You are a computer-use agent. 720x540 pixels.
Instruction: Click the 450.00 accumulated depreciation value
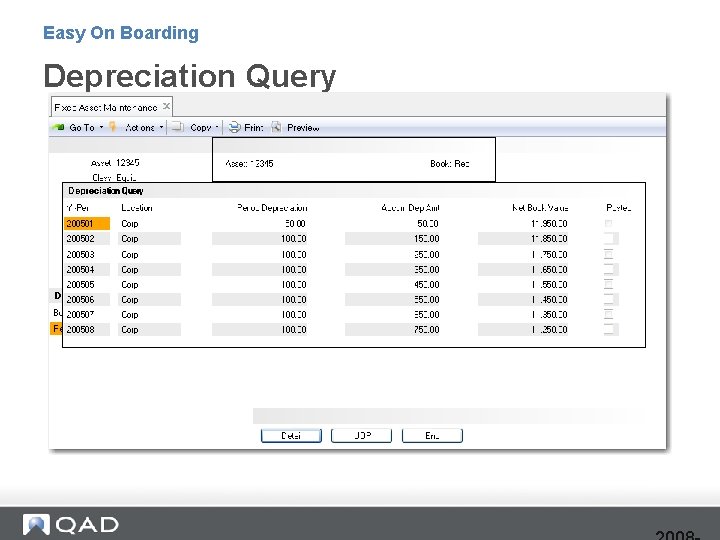(427, 285)
